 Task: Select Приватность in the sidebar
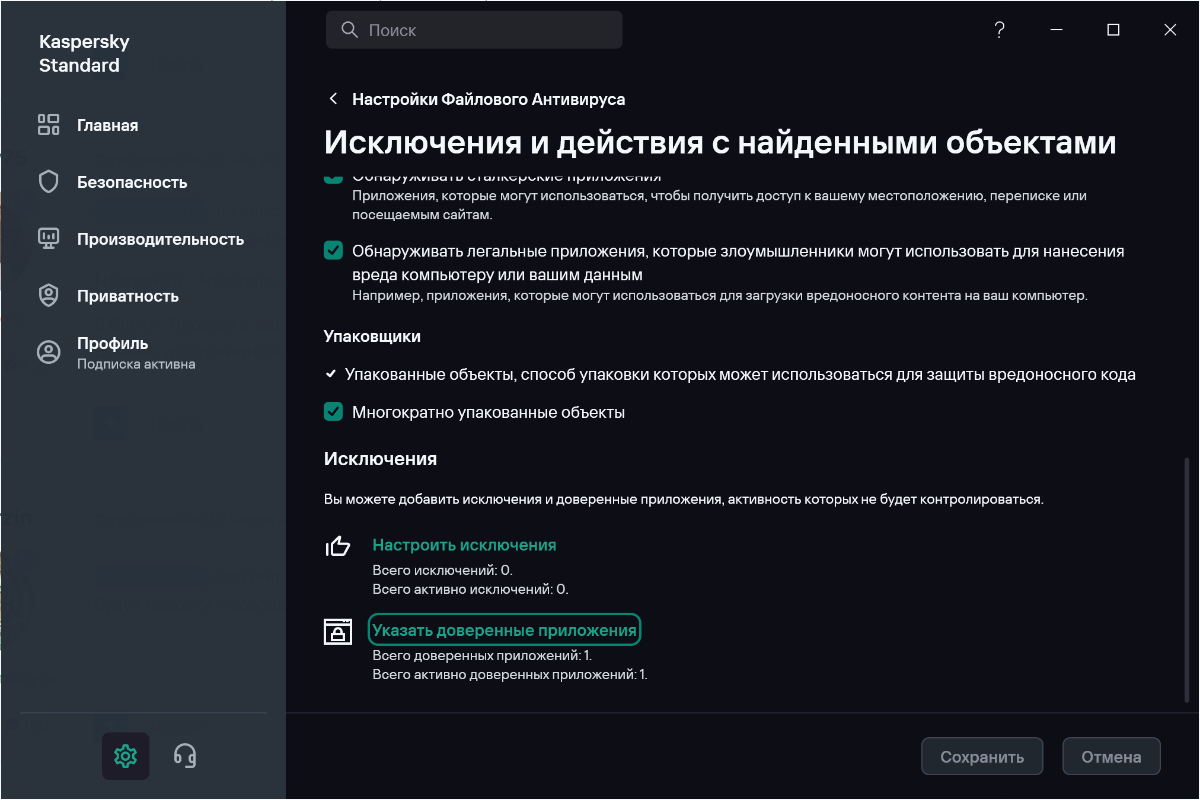(x=128, y=296)
